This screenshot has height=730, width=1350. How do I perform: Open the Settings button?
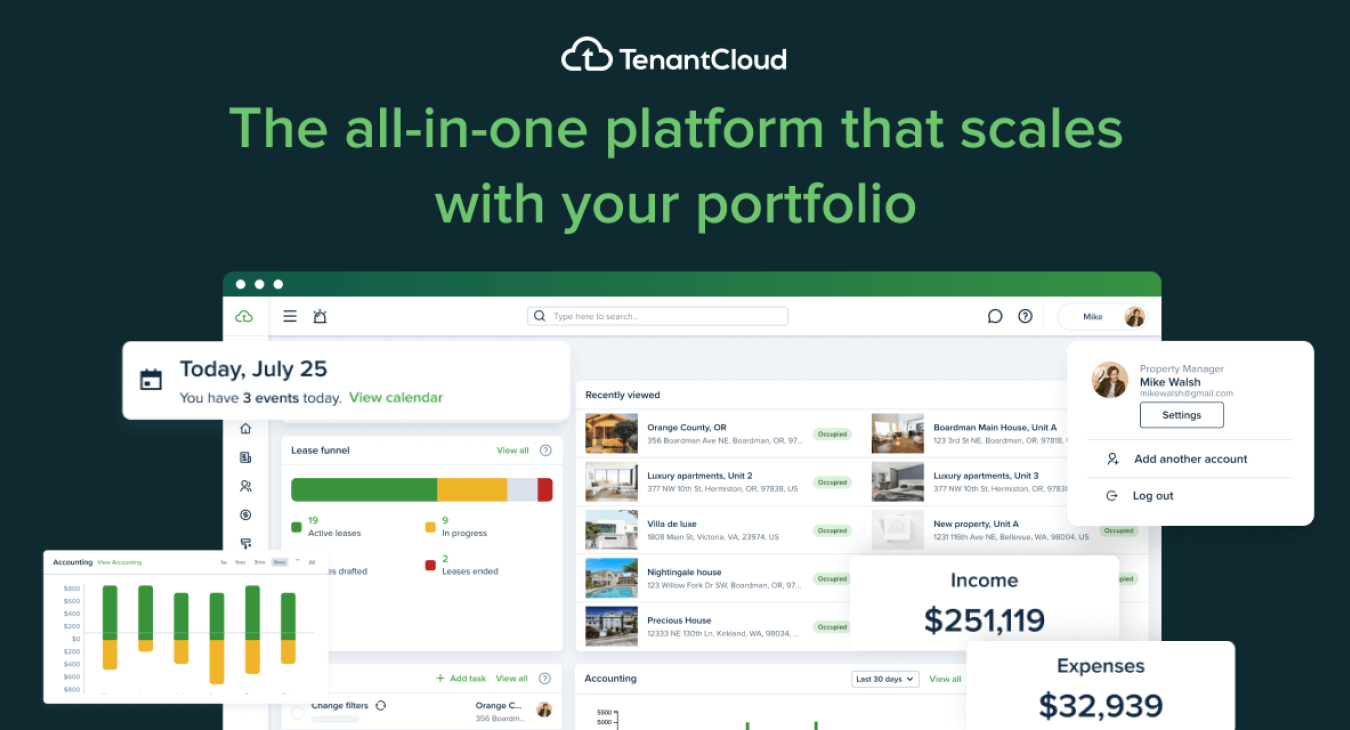click(1181, 414)
